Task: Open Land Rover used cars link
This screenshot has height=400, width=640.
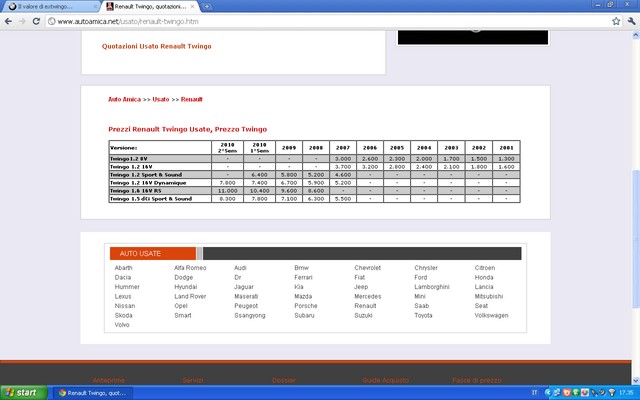Action: [x=190, y=296]
